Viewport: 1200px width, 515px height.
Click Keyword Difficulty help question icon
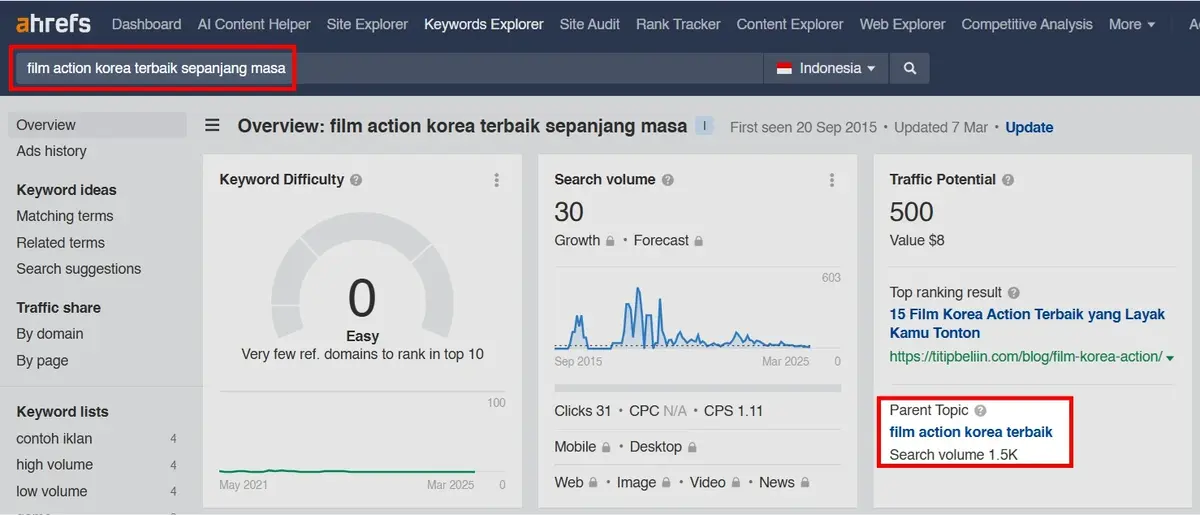pos(356,180)
